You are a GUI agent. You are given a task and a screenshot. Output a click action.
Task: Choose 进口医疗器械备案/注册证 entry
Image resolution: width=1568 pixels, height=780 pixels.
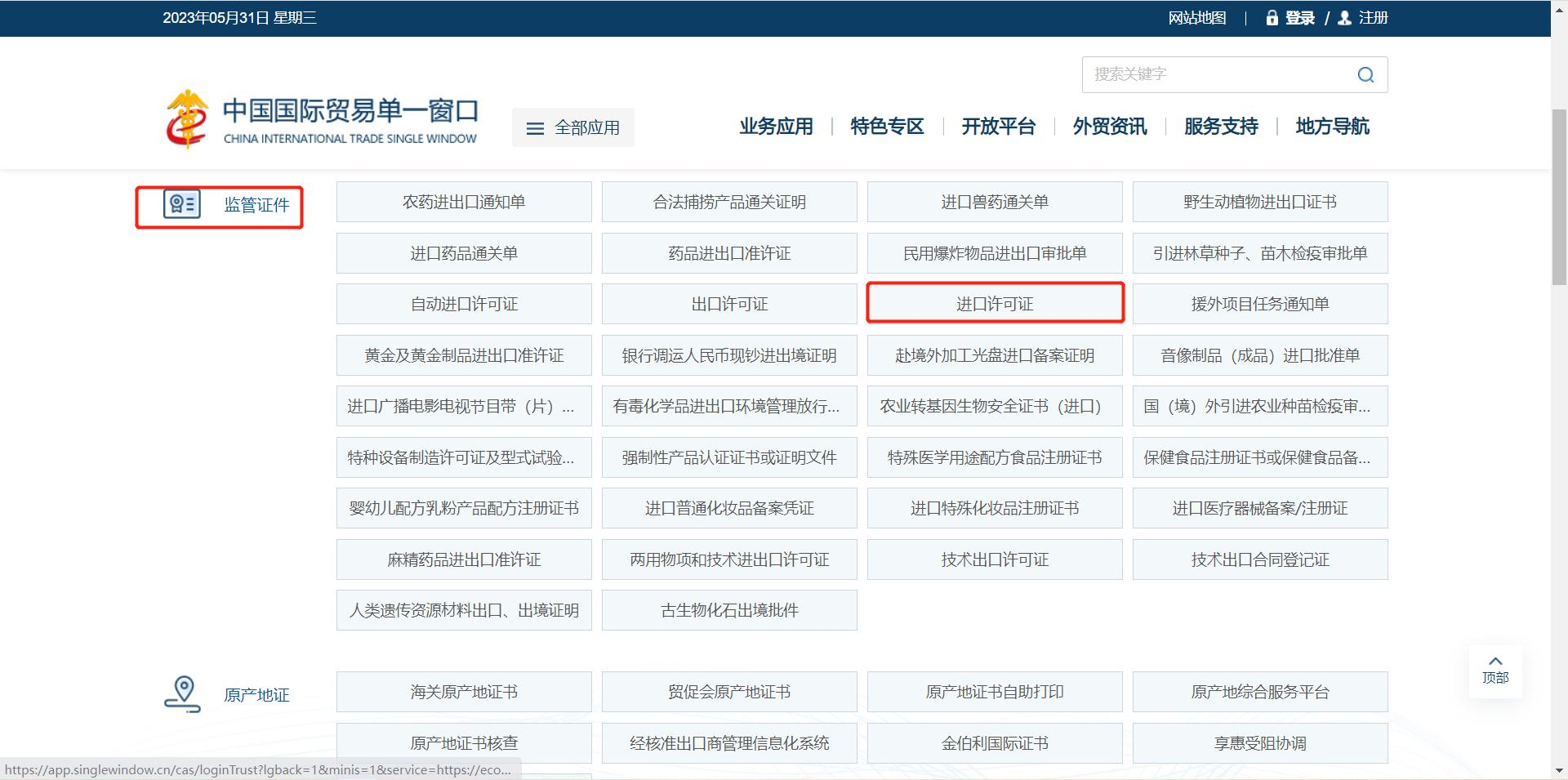pos(1260,508)
